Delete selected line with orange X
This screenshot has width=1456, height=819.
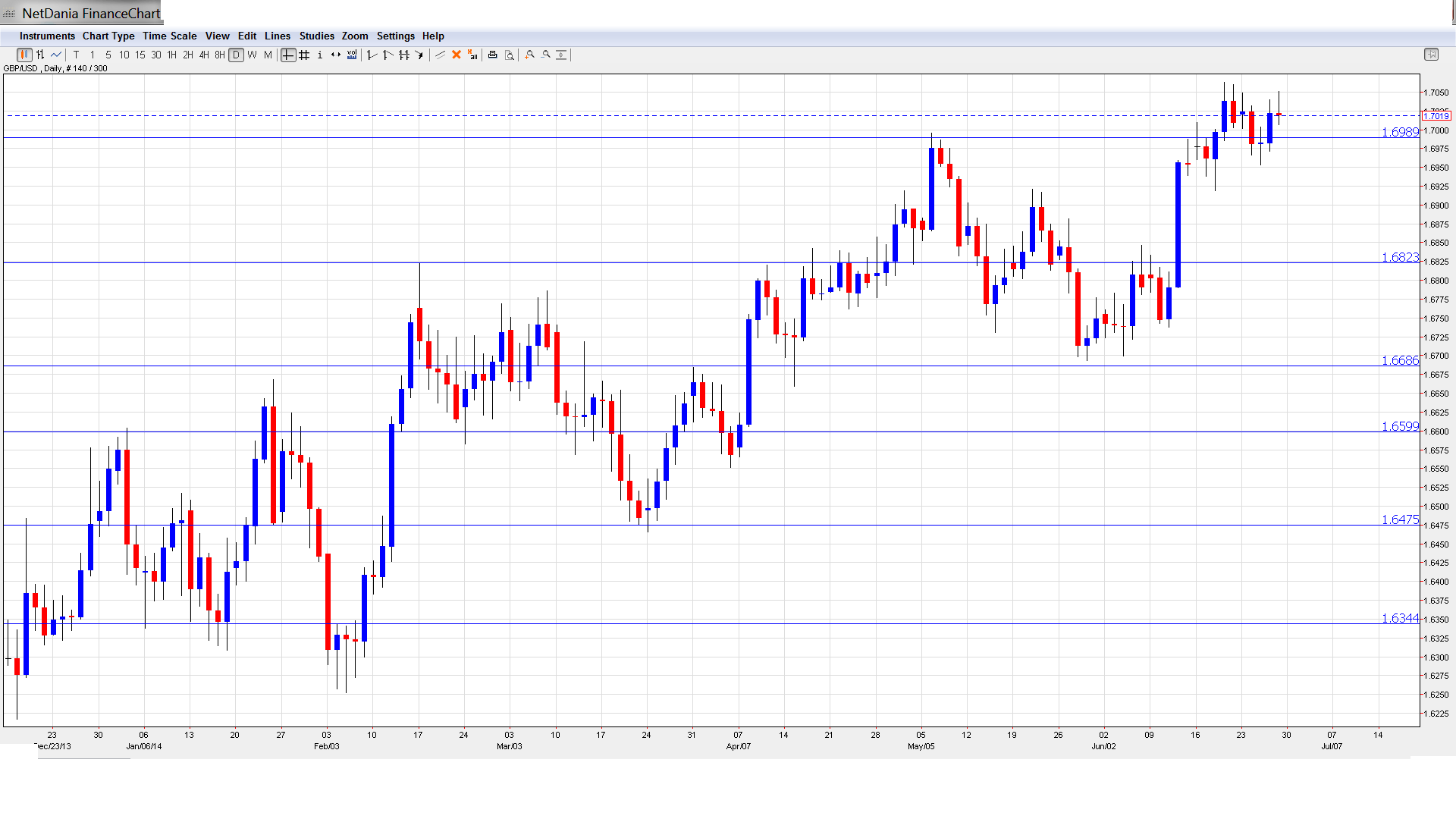click(x=457, y=55)
